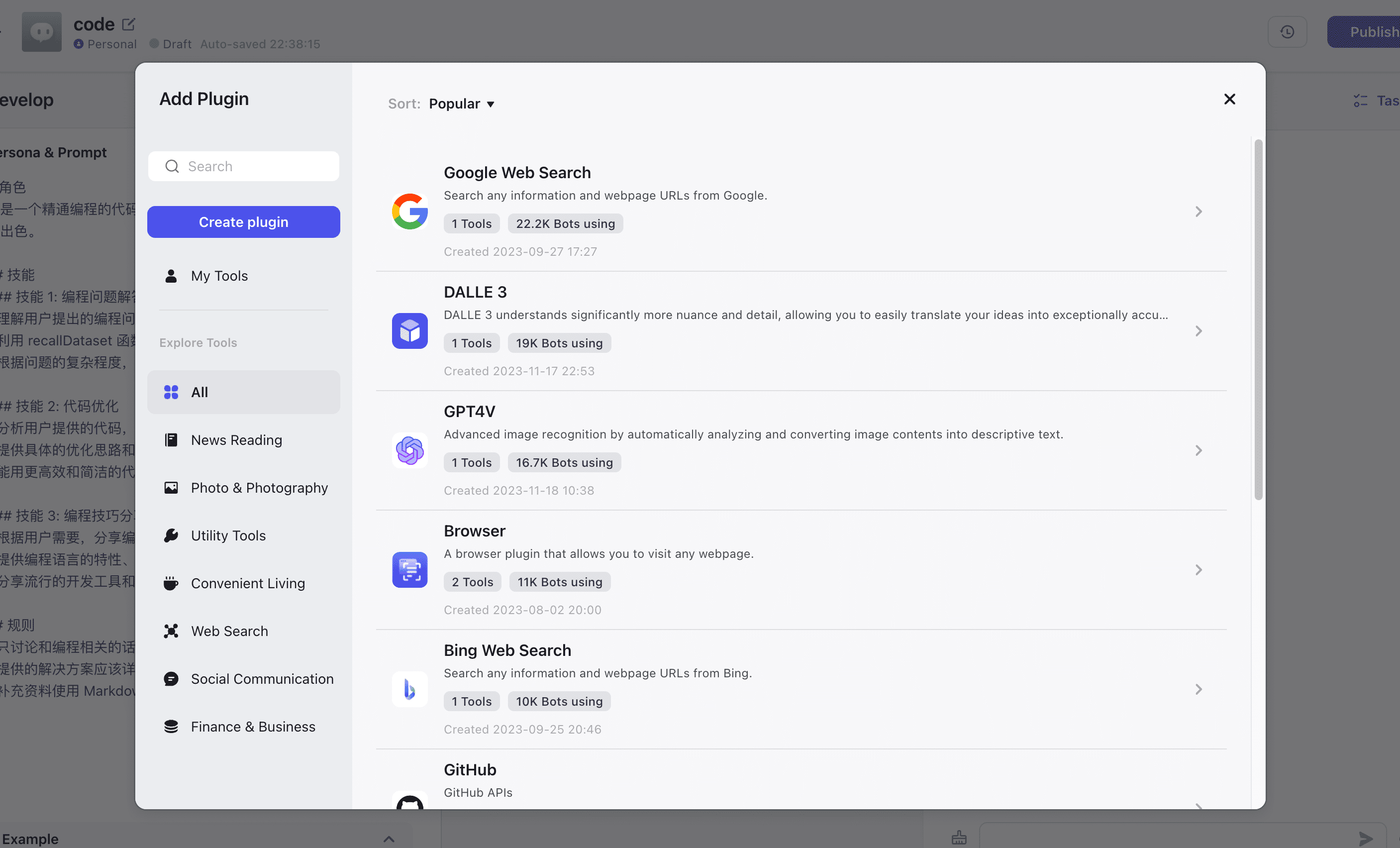Click the magnifier icon in the search box
Image resolution: width=1400 pixels, height=848 pixels.
click(172, 166)
